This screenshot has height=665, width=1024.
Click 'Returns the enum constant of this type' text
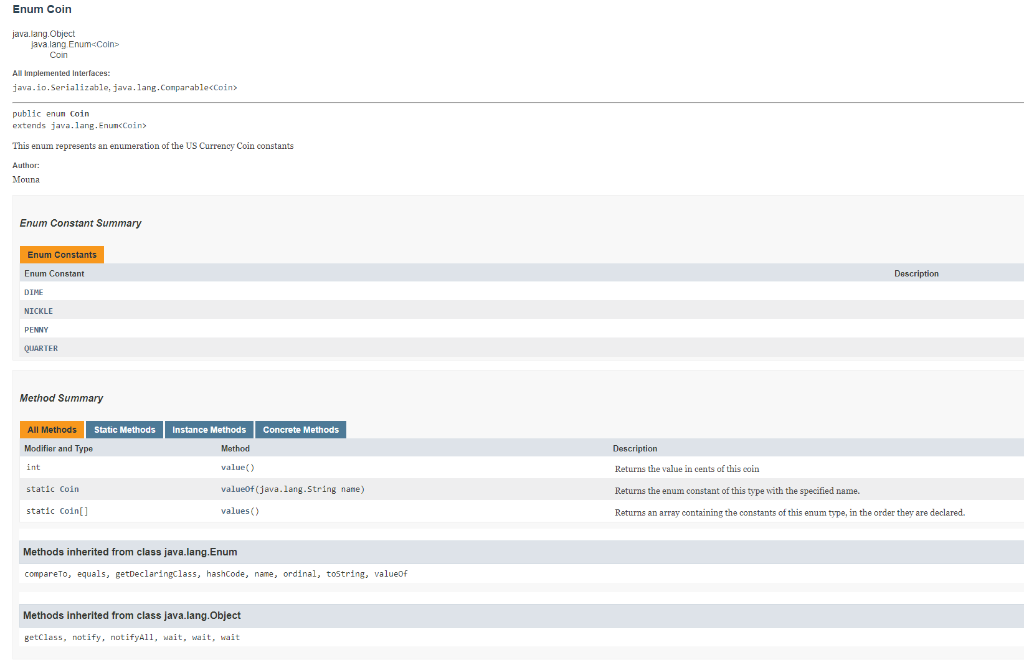coord(737,491)
